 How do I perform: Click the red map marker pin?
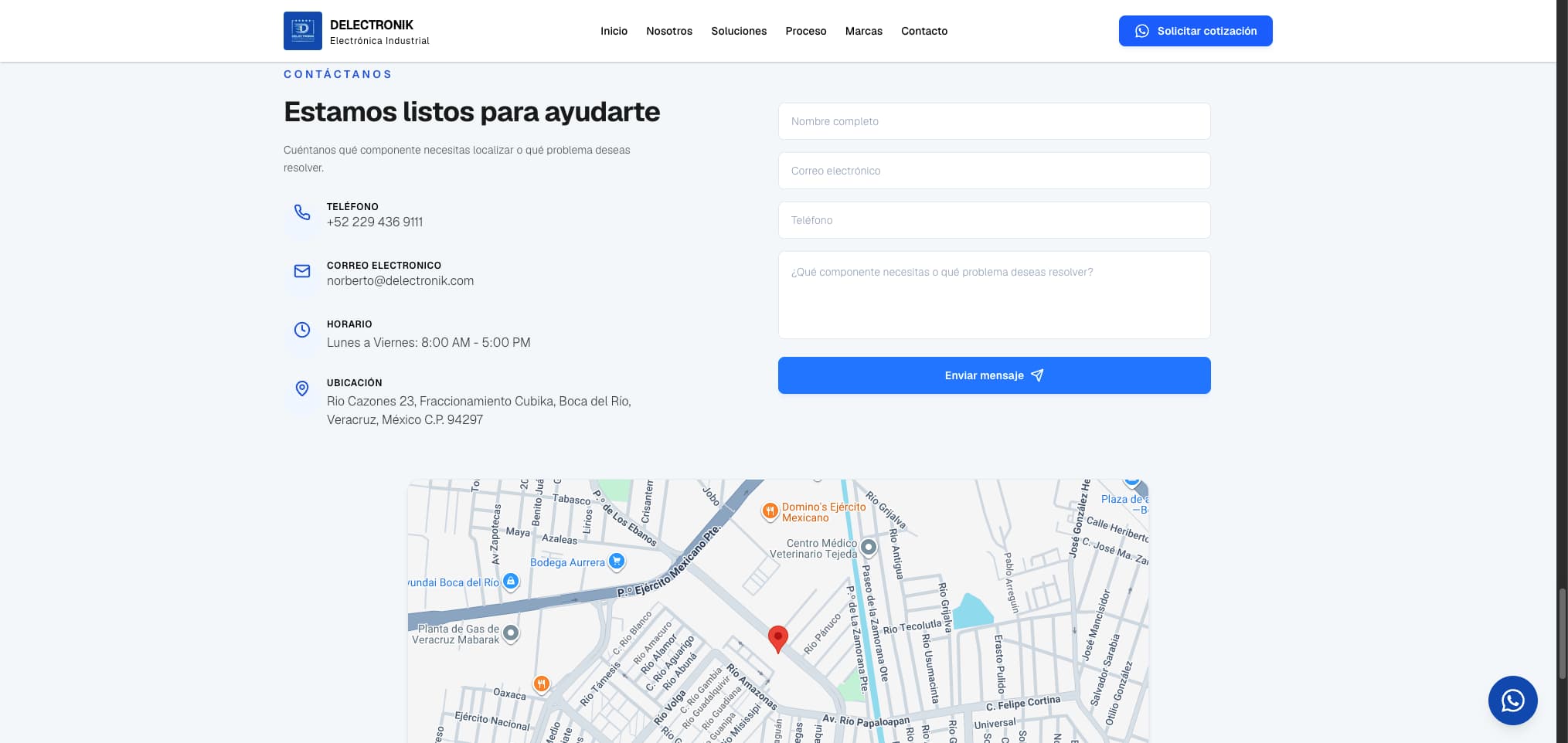click(778, 640)
